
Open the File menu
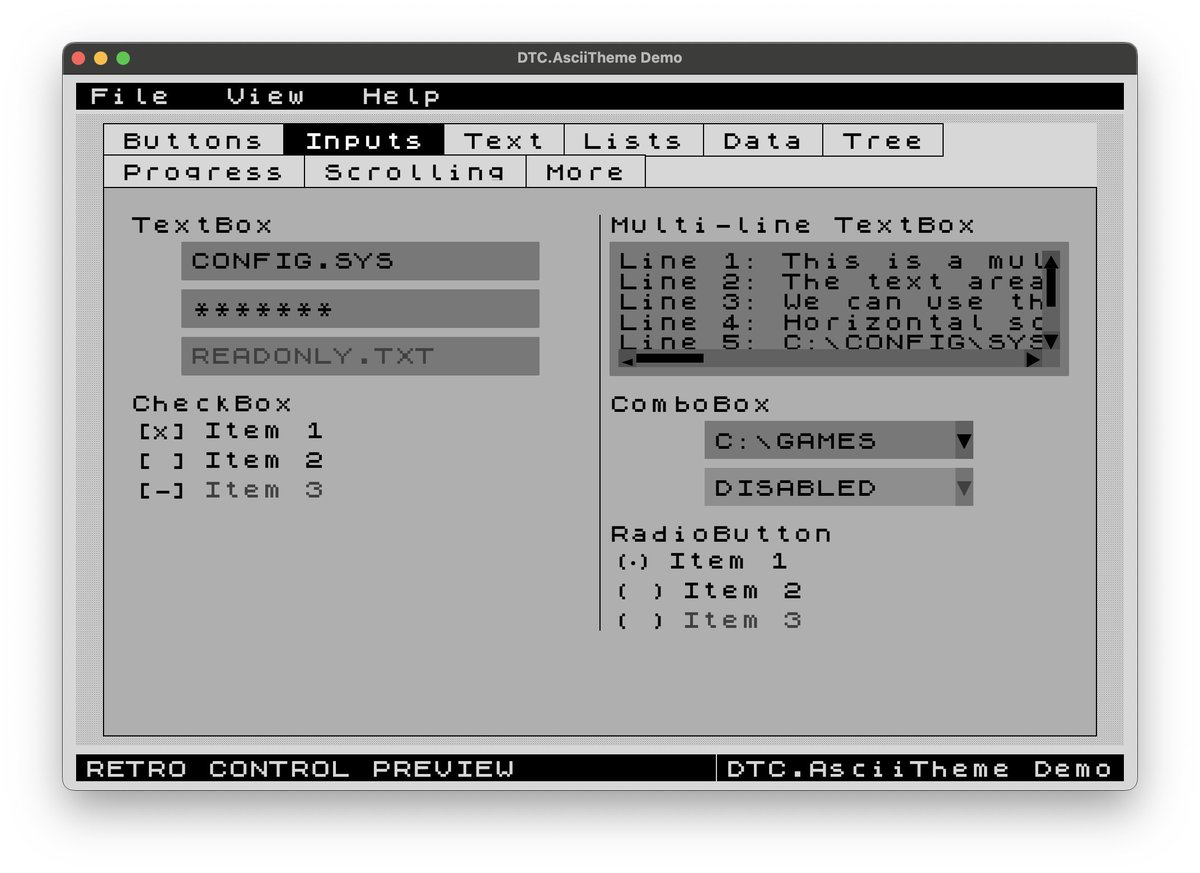[x=130, y=96]
